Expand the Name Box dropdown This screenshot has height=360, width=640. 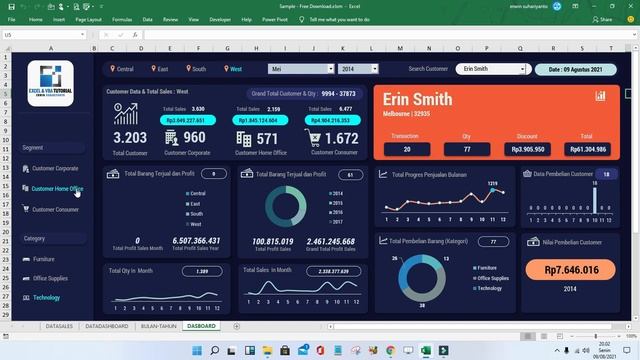click(x=82, y=35)
